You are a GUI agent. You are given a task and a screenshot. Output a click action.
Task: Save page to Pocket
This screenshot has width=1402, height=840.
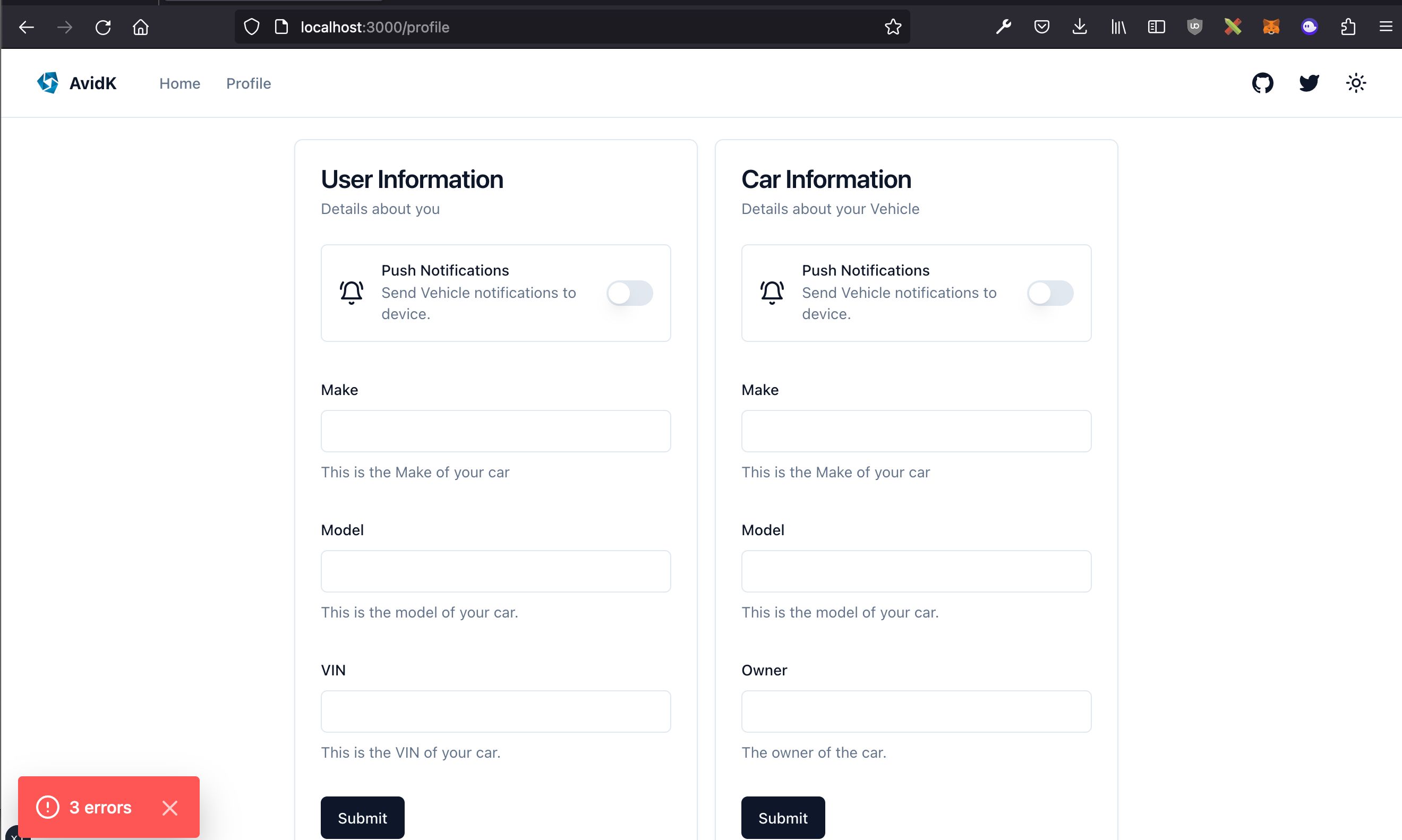tap(1041, 27)
